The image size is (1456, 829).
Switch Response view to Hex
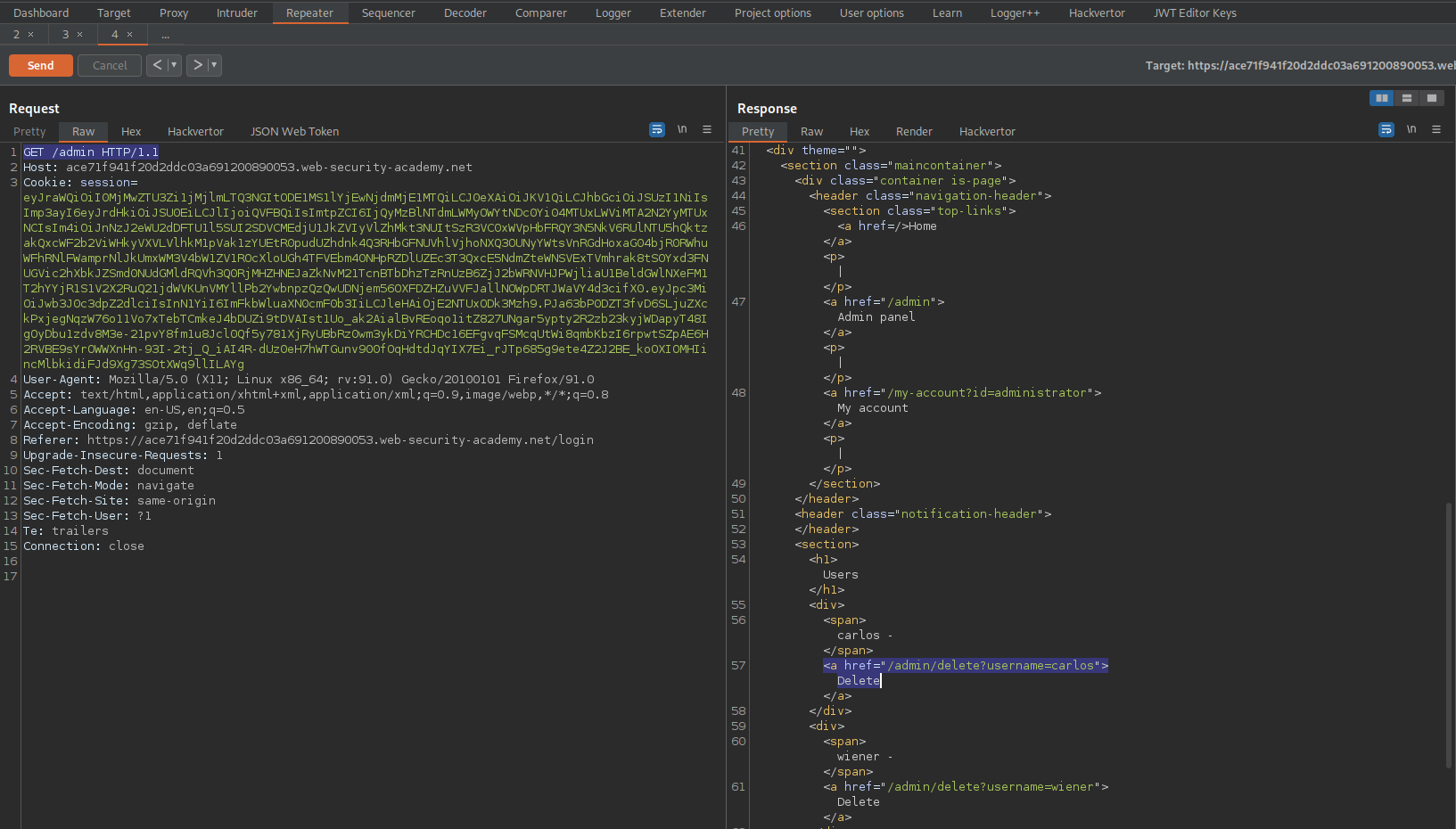point(860,131)
